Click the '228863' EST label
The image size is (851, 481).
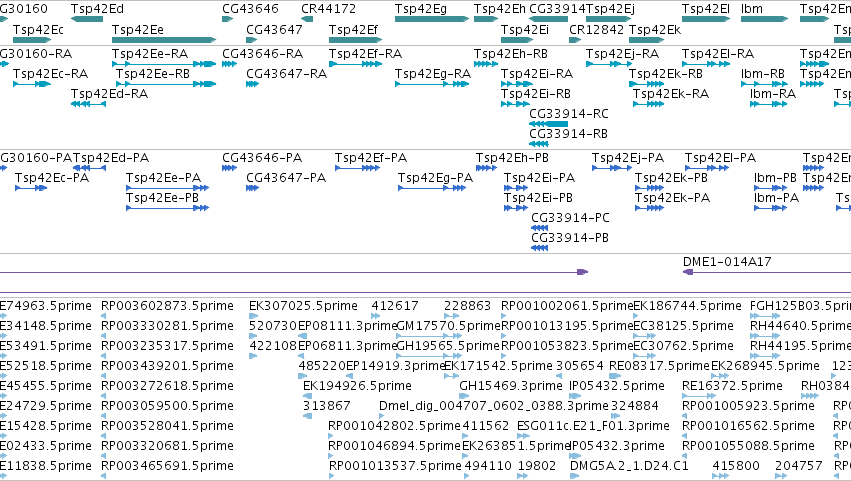coord(467,306)
